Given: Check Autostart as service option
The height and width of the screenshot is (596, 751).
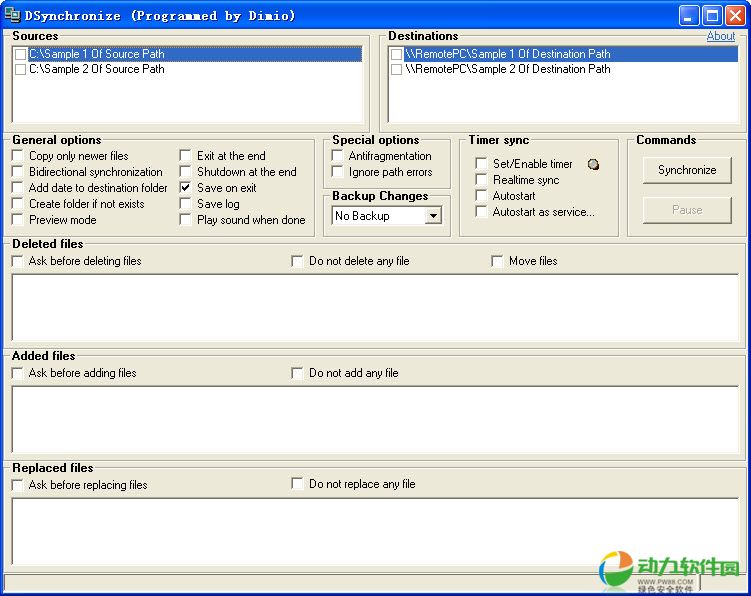Looking at the screenshot, I should click(482, 212).
